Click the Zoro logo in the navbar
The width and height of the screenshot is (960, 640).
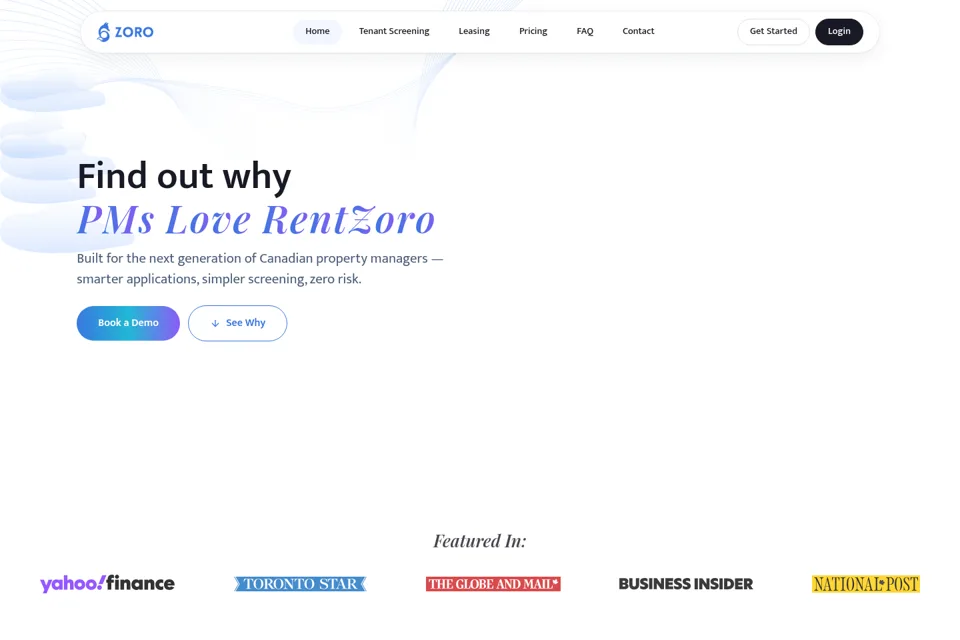point(126,32)
